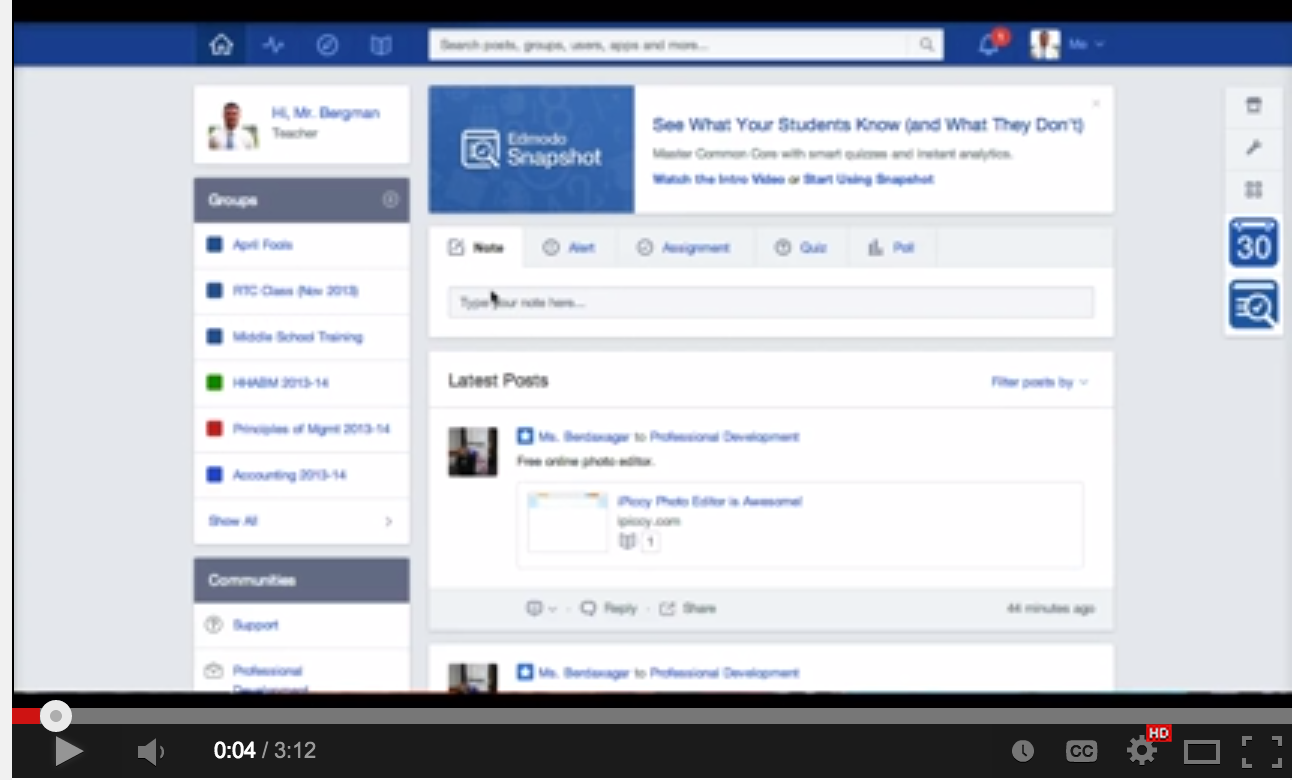The image size is (1292, 780).
Task: Click the HHABM green color square
Action: pyautogui.click(x=214, y=383)
